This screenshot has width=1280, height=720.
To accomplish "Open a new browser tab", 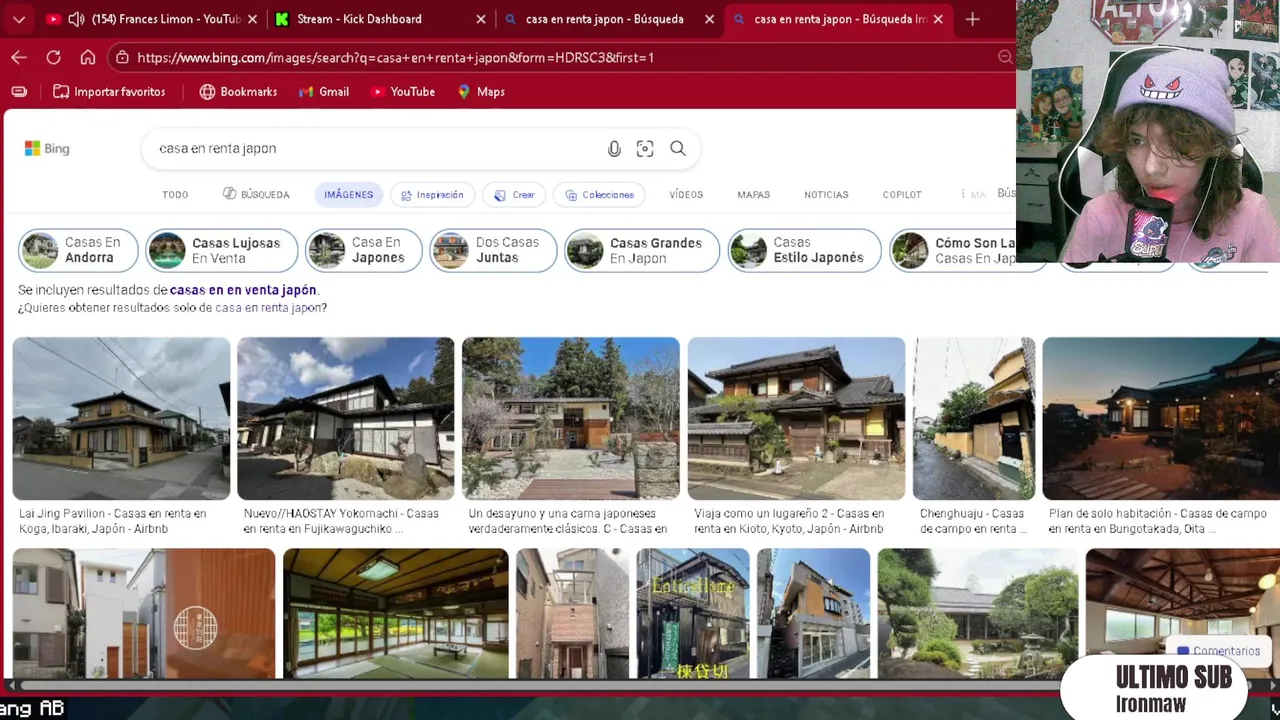I will pyautogui.click(x=972, y=19).
